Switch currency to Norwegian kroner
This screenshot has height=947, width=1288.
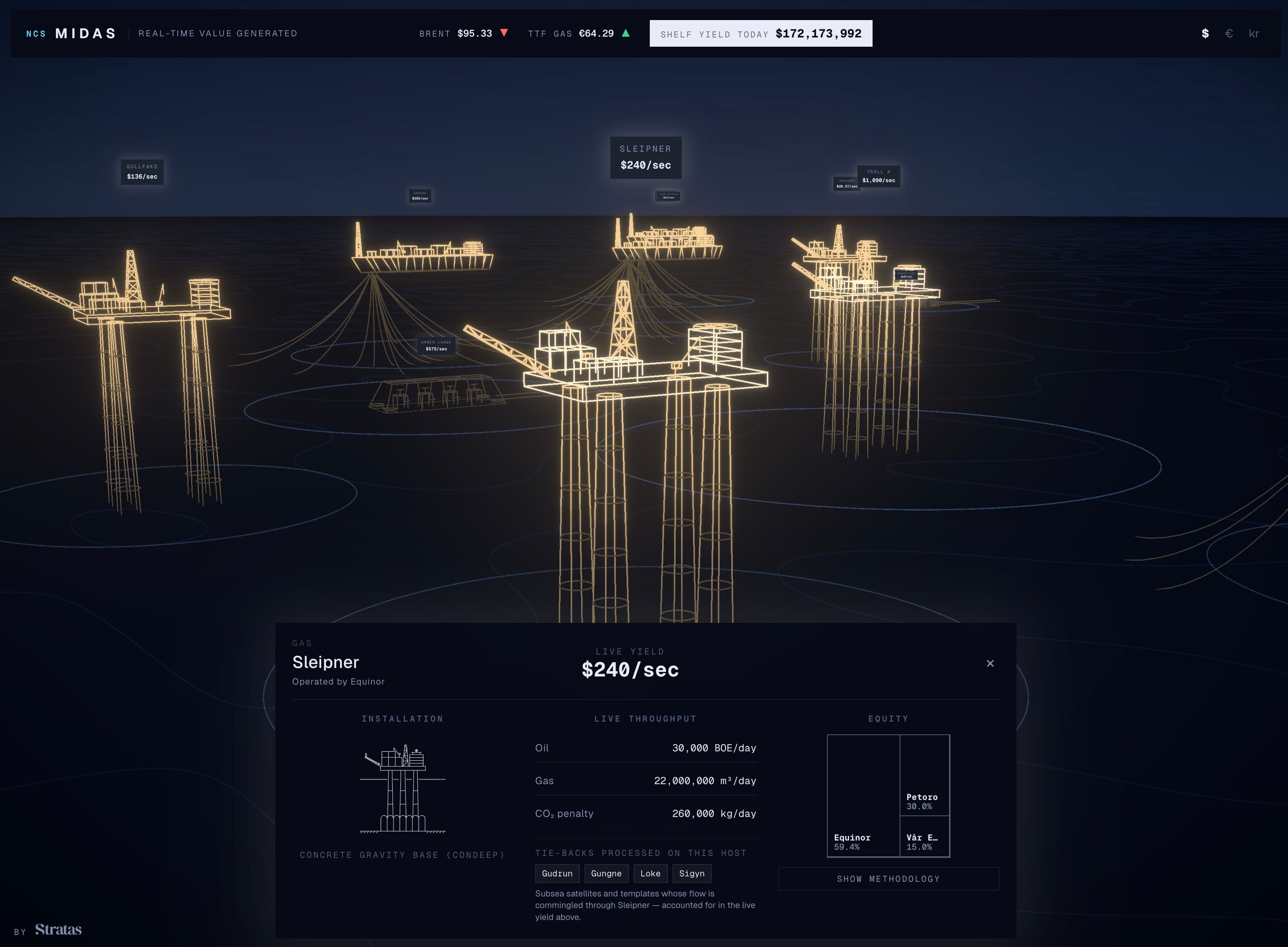pos(1254,33)
